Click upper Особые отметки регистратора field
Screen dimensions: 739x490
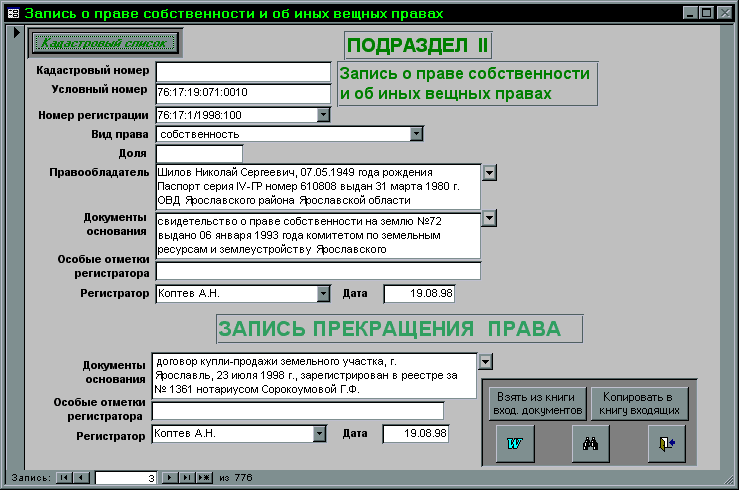click(318, 271)
